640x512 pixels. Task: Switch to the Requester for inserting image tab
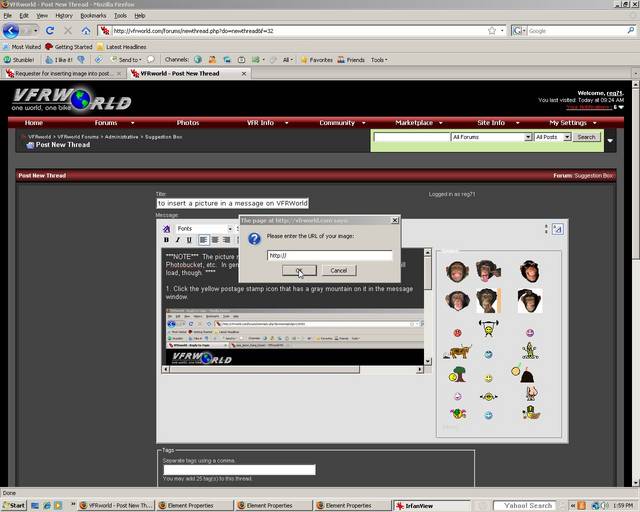click(59, 73)
